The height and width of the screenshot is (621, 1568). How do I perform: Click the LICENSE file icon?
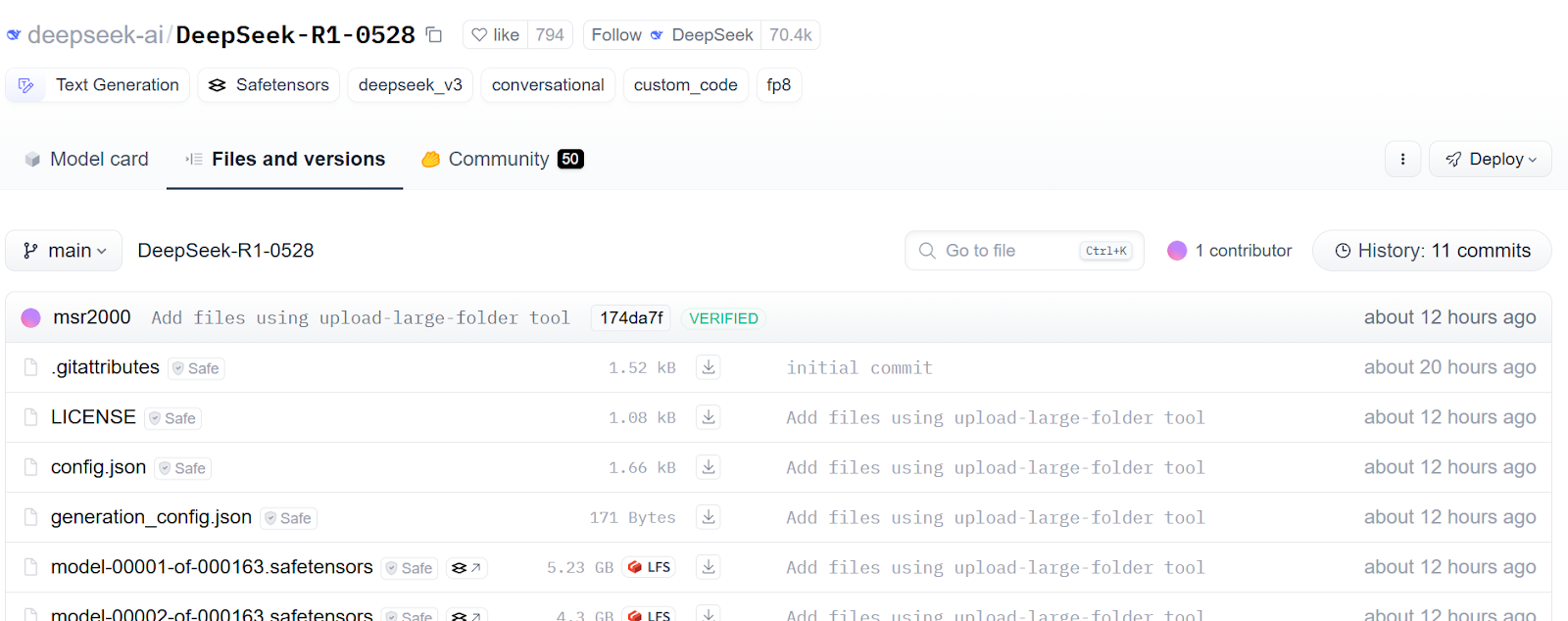tap(30, 417)
